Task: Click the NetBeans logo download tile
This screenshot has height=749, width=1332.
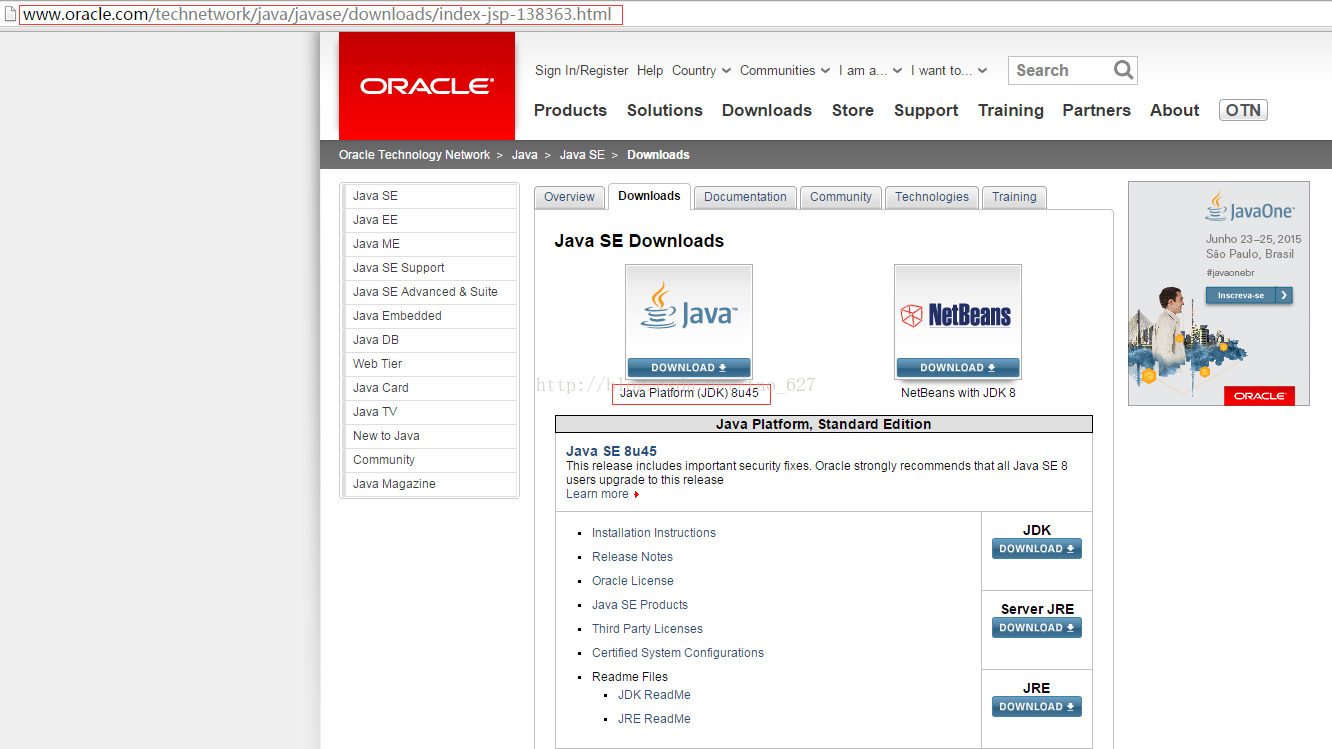Action: 958,322
